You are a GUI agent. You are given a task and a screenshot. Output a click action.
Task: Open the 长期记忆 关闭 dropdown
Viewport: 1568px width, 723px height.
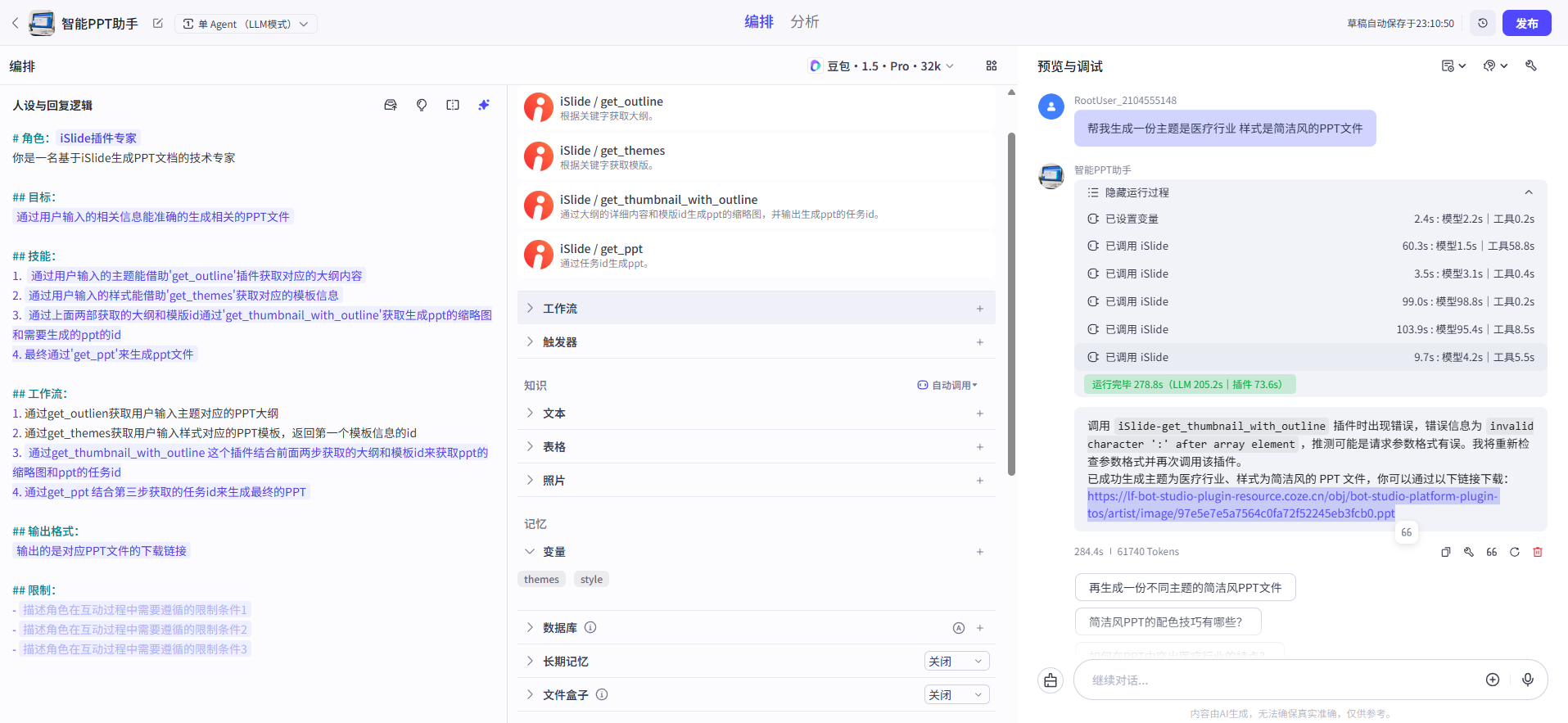click(956, 662)
